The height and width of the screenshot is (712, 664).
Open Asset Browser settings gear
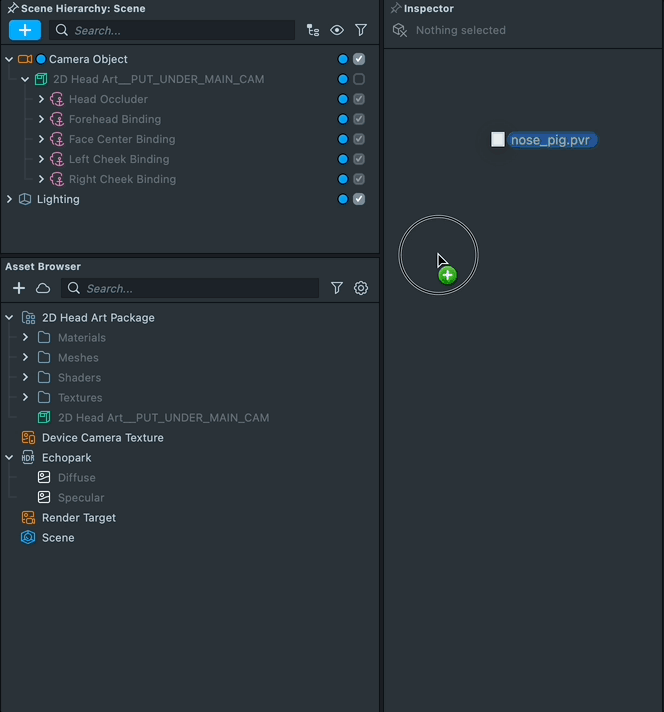pyautogui.click(x=361, y=288)
